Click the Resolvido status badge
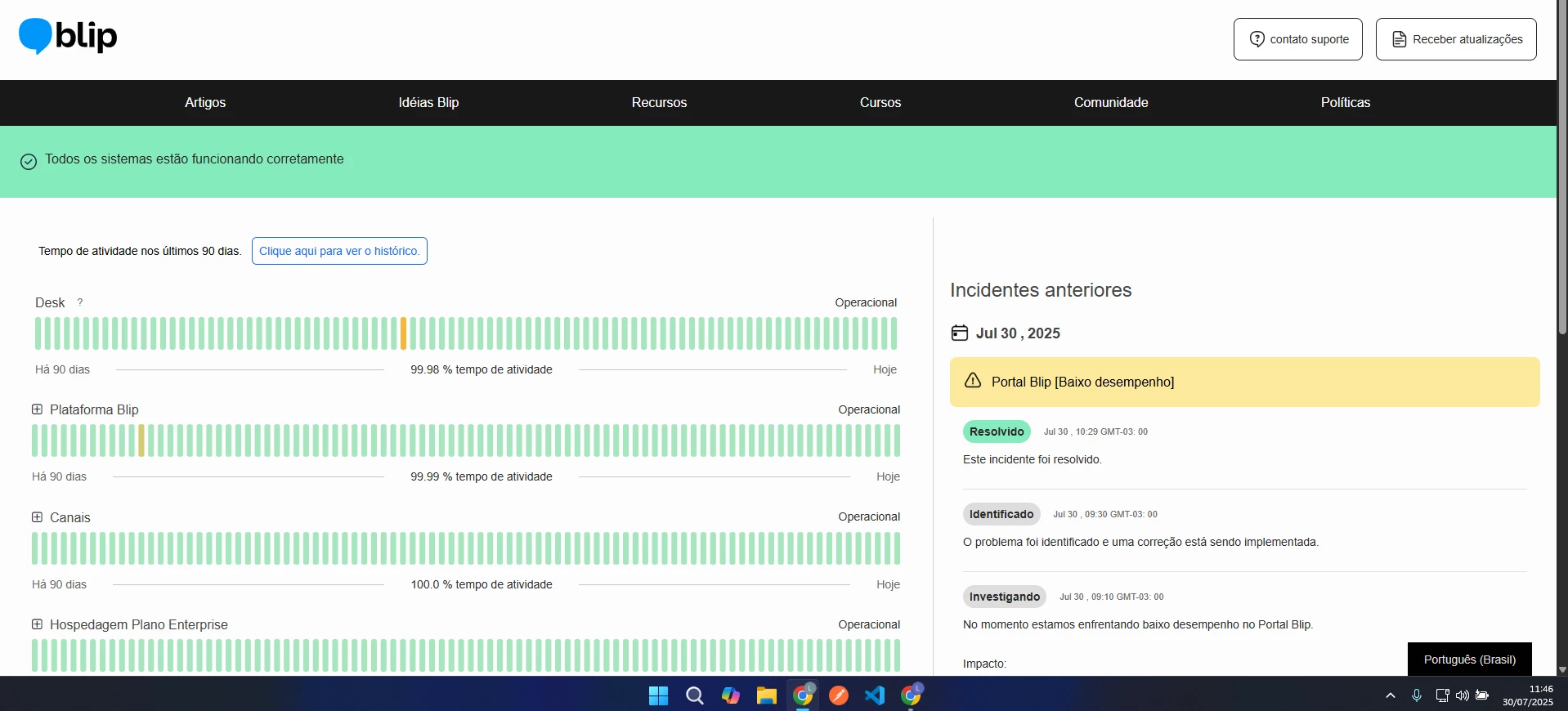The image size is (1568, 711). pyautogui.click(x=997, y=432)
